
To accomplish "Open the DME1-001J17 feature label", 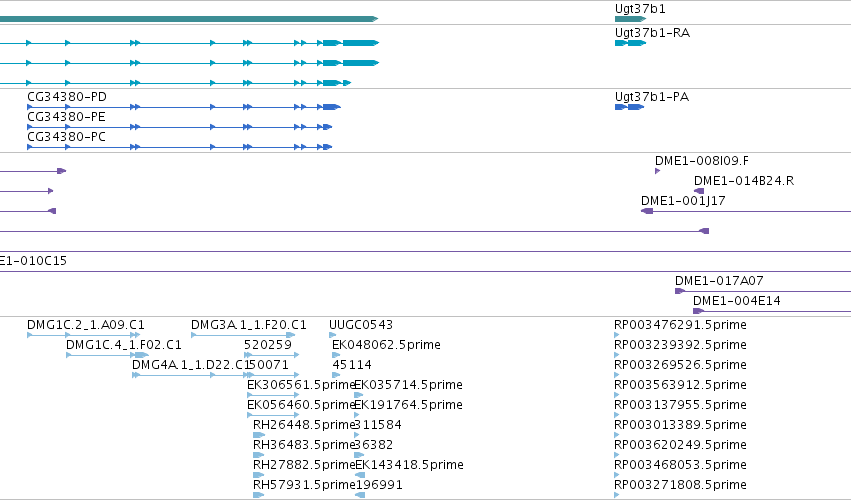I will (x=683, y=201).
